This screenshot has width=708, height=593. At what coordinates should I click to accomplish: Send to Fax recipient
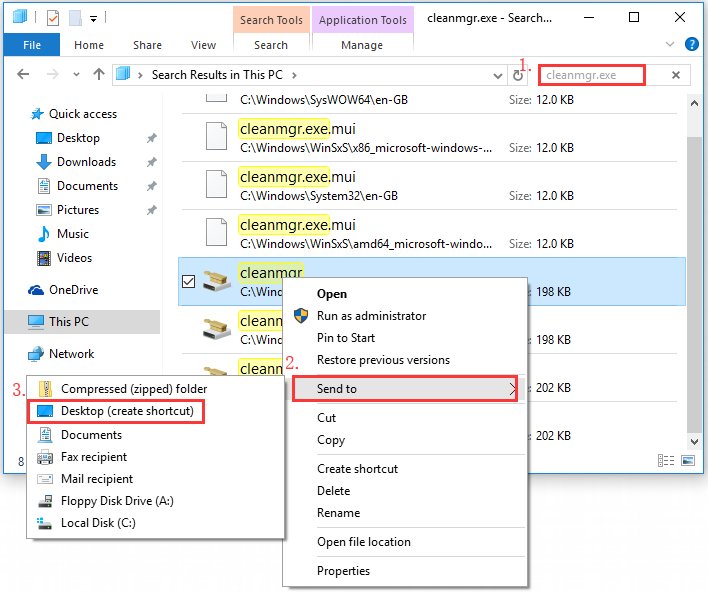94,457
